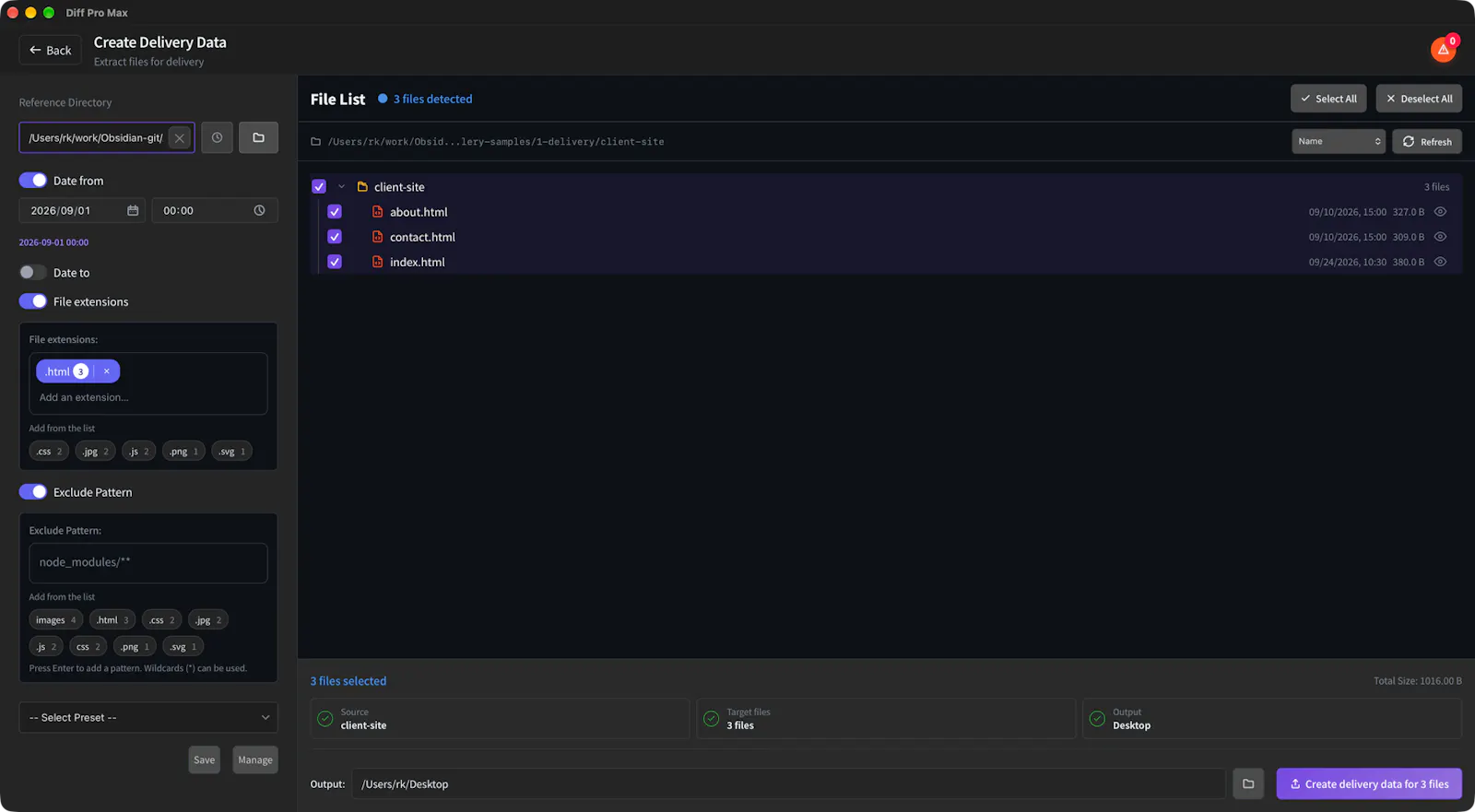The height and width of the screenshot is (812, 1475).
Task: Refresh the file list
Action: click(1427, 142)
